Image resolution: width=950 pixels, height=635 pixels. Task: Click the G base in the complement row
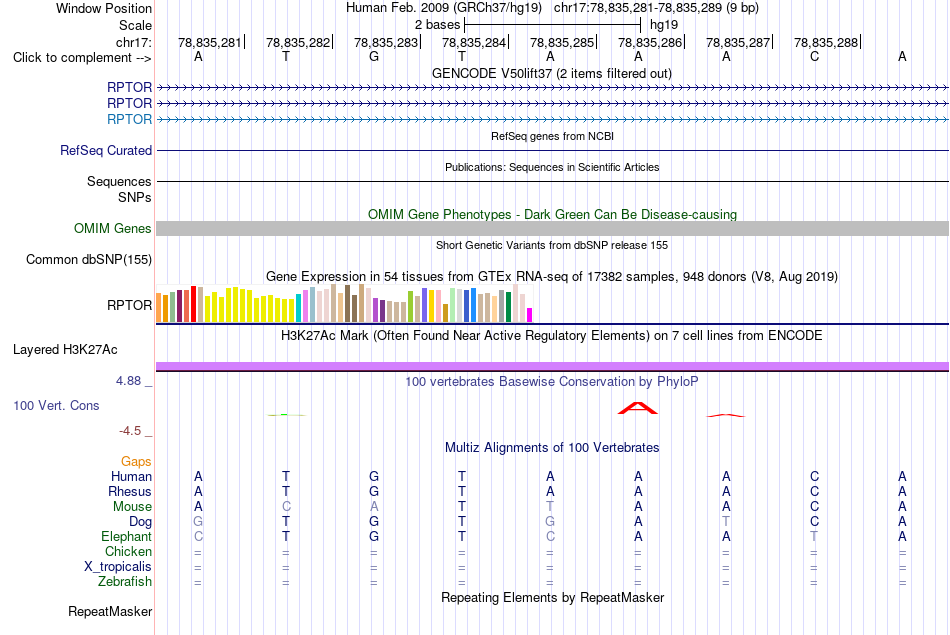(x=374, y=56)
